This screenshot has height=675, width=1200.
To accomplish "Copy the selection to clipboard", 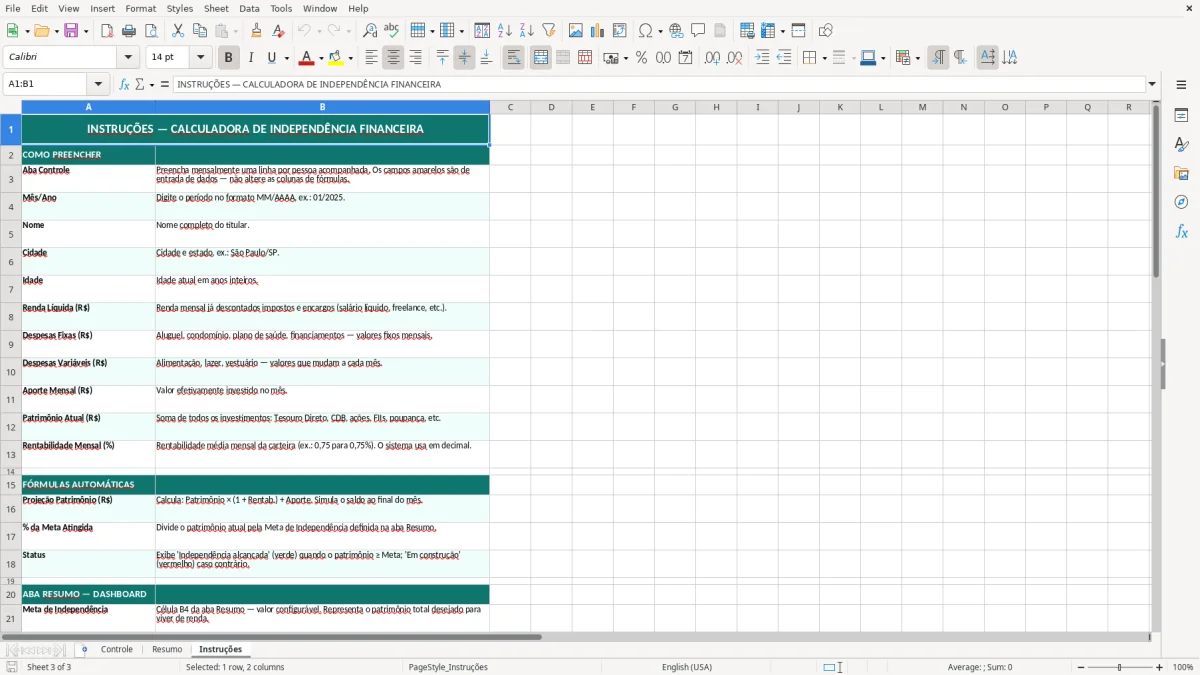I will [200, 31].
